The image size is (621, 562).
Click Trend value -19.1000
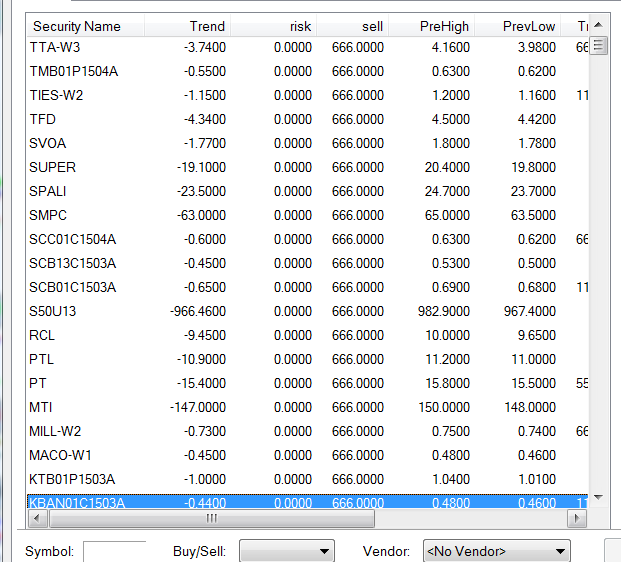(201, 168)
